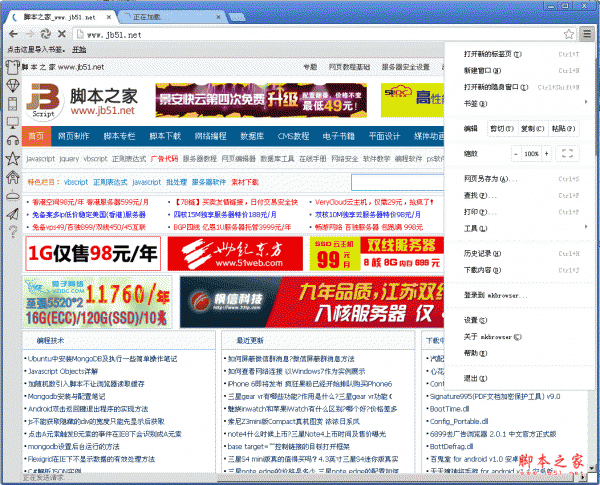Image resolution: width=600 pixels, height=485 pixels.
Task: Click 粘贴 in the edit row
Action: (563, 129)
